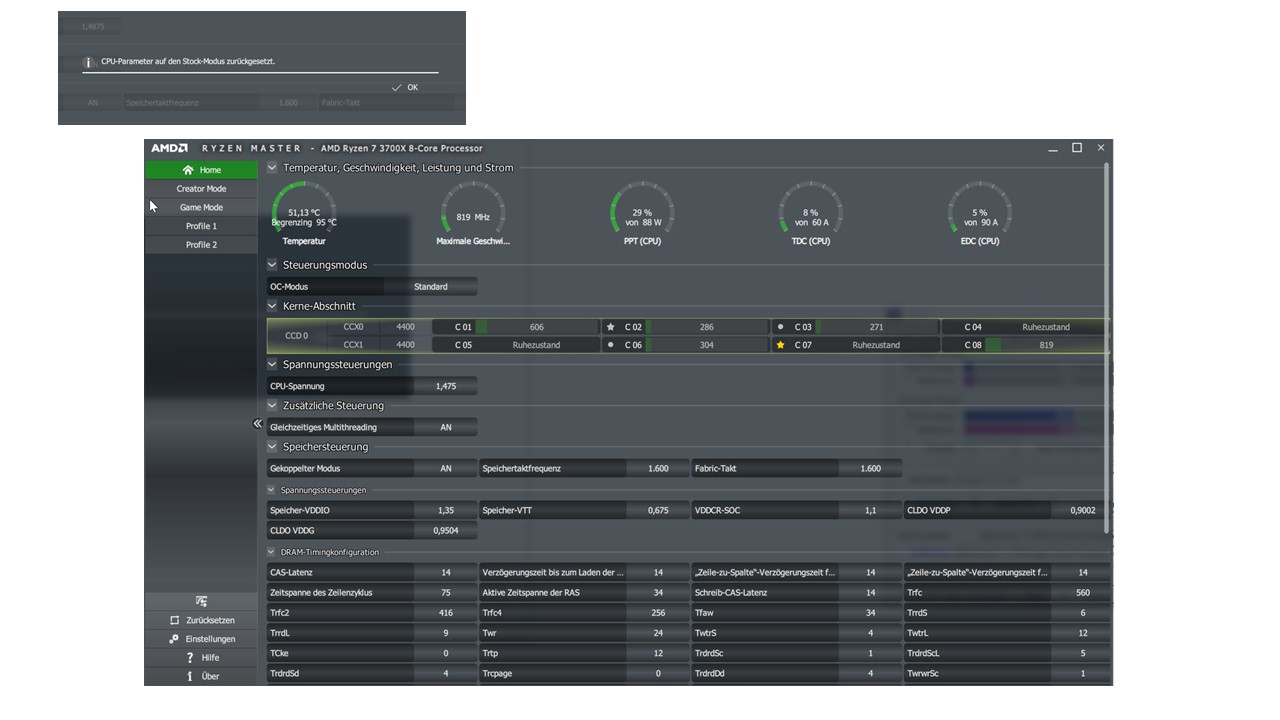Collapse the Steuerungsmodus section
Viewport: 1280px width, 720px height.
pos(272,265)
